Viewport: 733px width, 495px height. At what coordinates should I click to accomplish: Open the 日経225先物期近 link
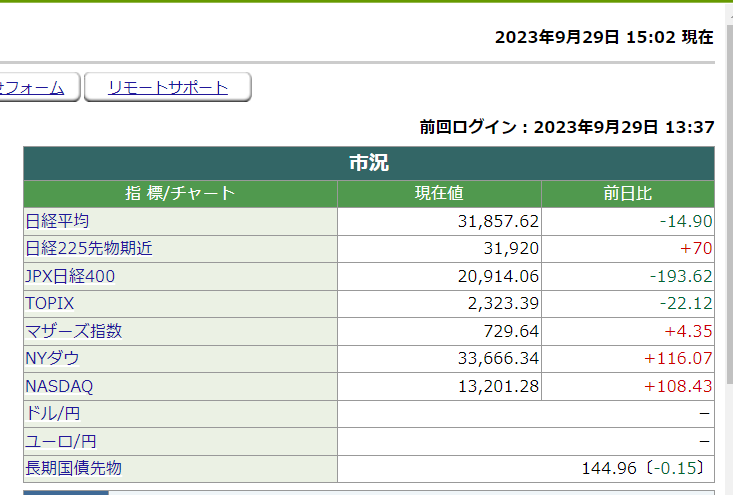point(88,248)
